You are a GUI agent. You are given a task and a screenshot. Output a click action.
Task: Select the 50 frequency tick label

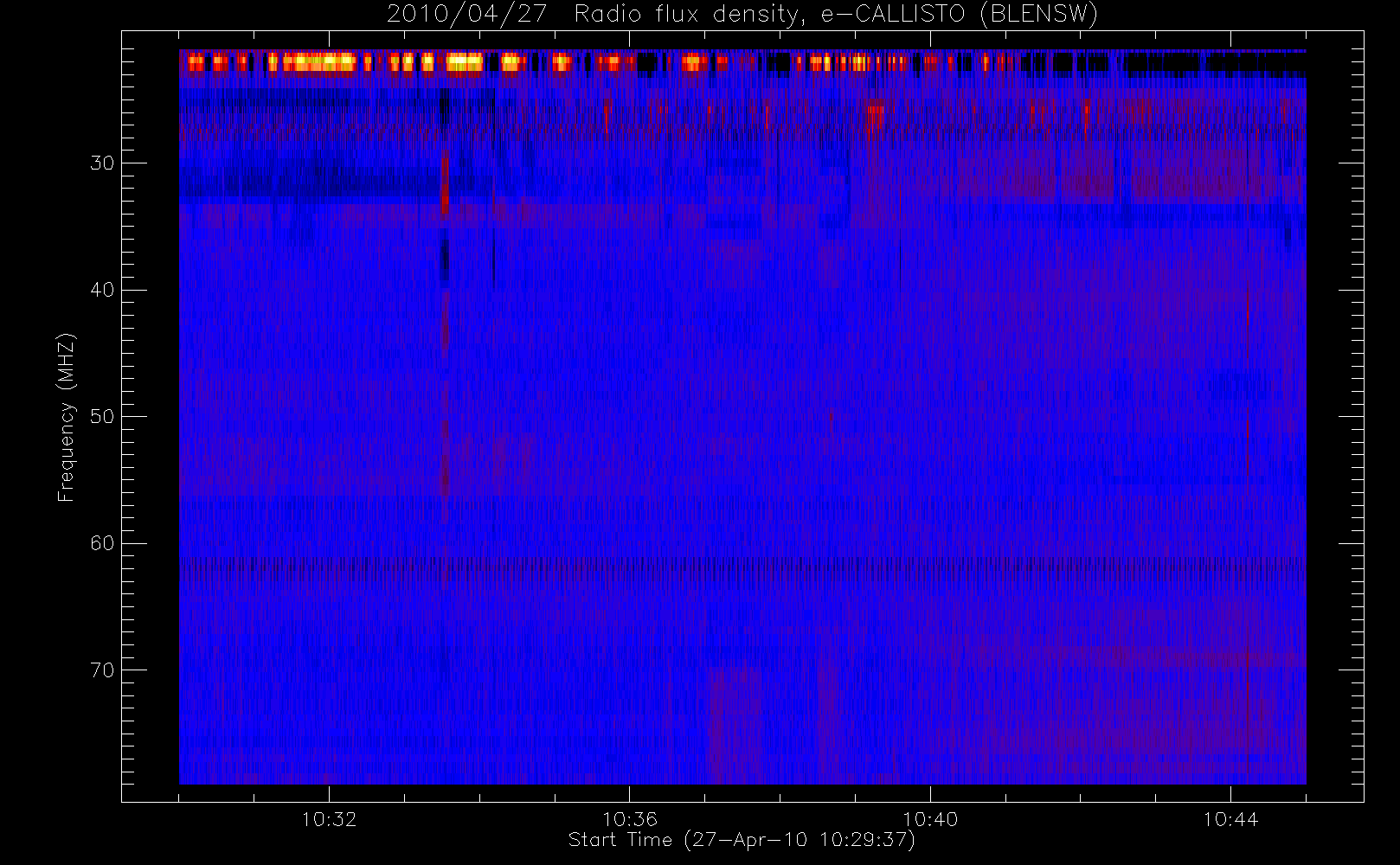click(x=102, y=417)
